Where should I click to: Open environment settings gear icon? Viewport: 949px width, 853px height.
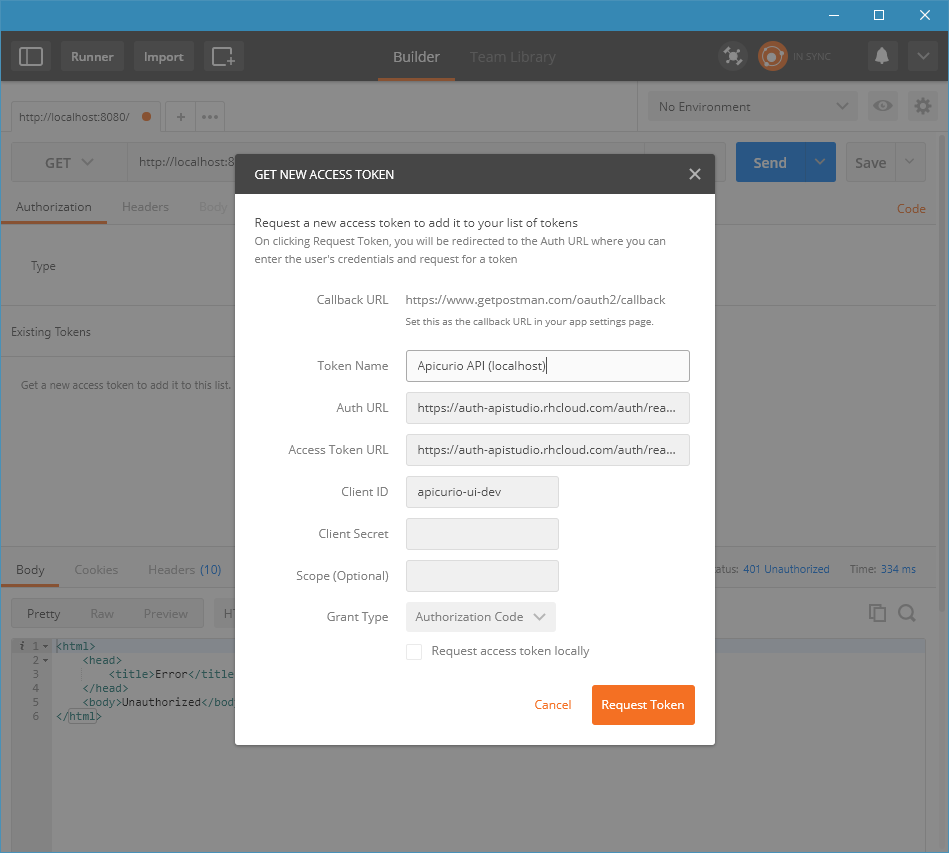coord(922,107)
